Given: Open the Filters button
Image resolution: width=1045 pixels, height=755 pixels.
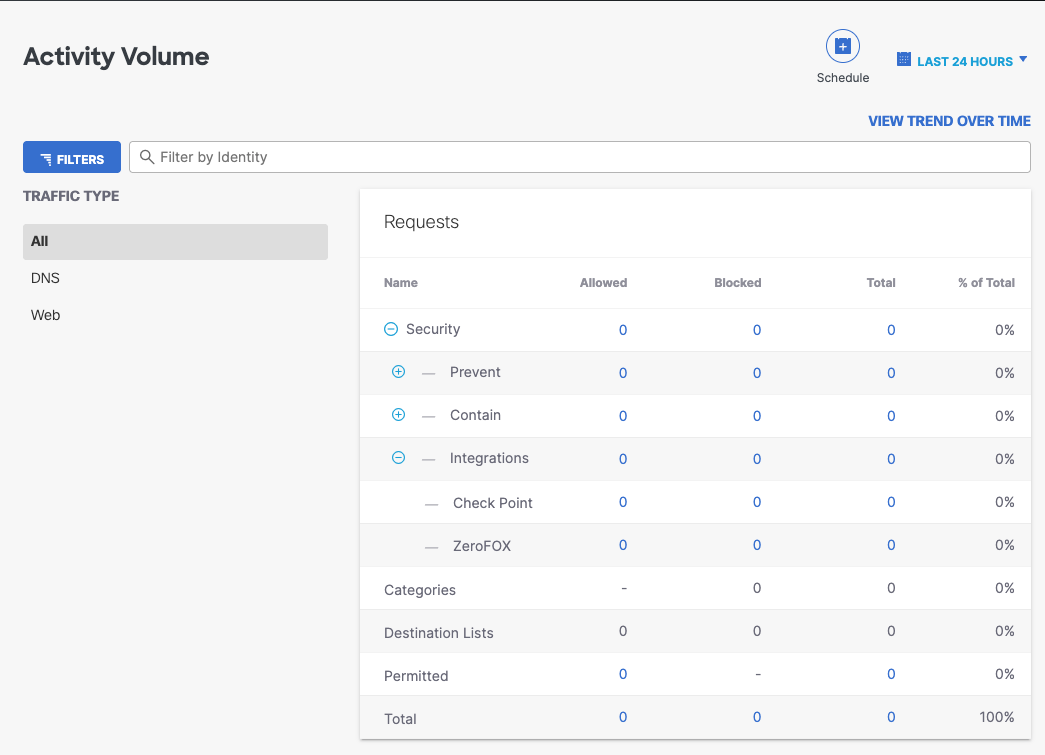Looking at the screenshot, I should tap(72, 157).
